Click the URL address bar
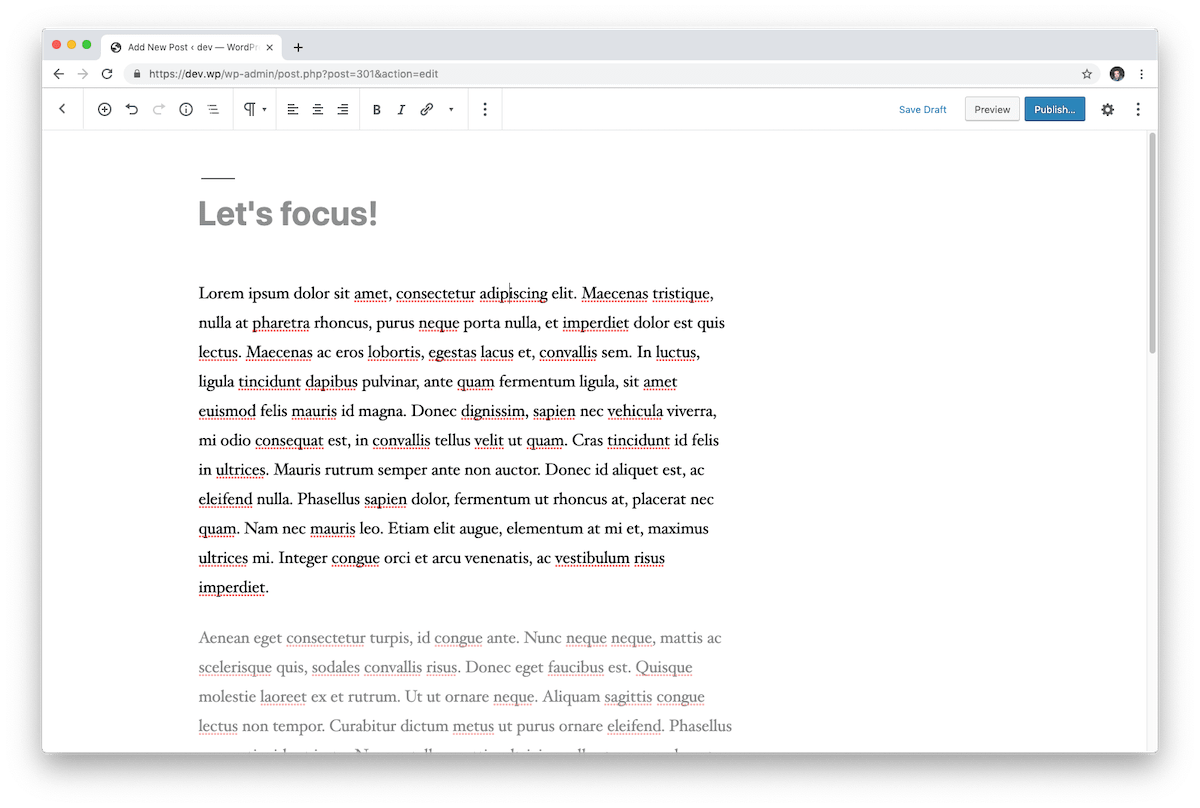 point(612,74)
